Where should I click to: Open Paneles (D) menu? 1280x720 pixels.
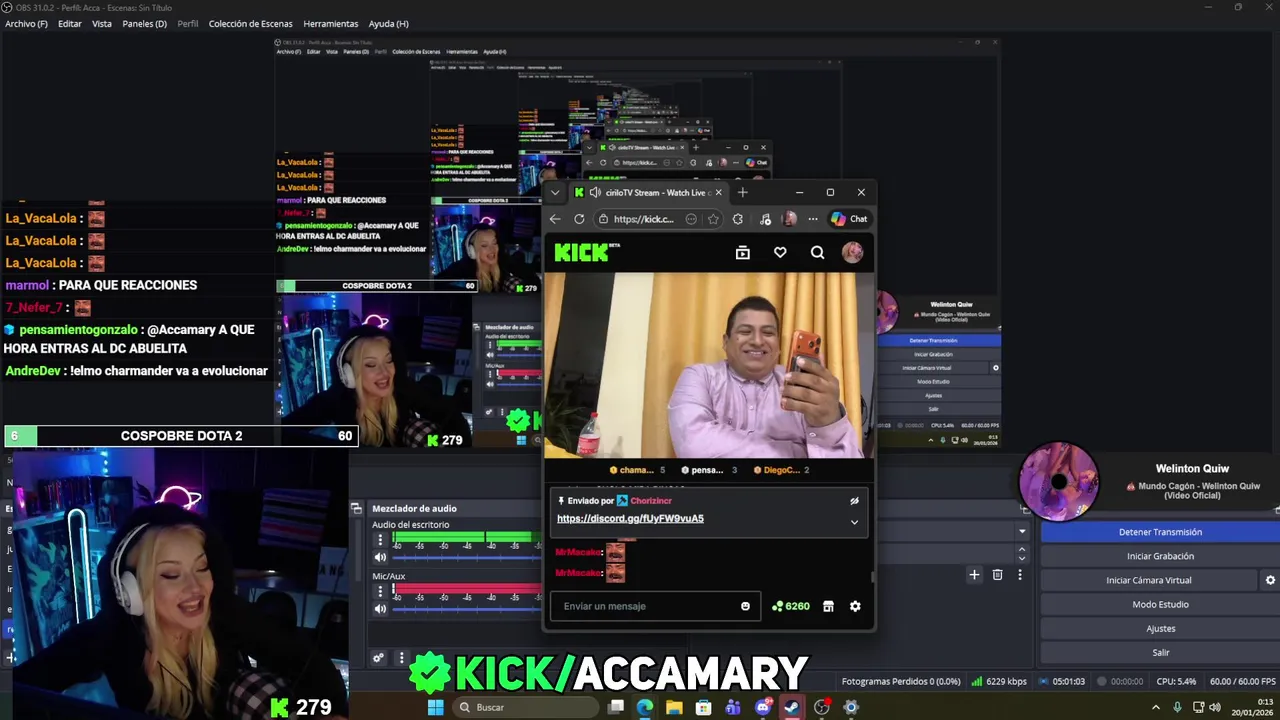[x=144, y=24]
